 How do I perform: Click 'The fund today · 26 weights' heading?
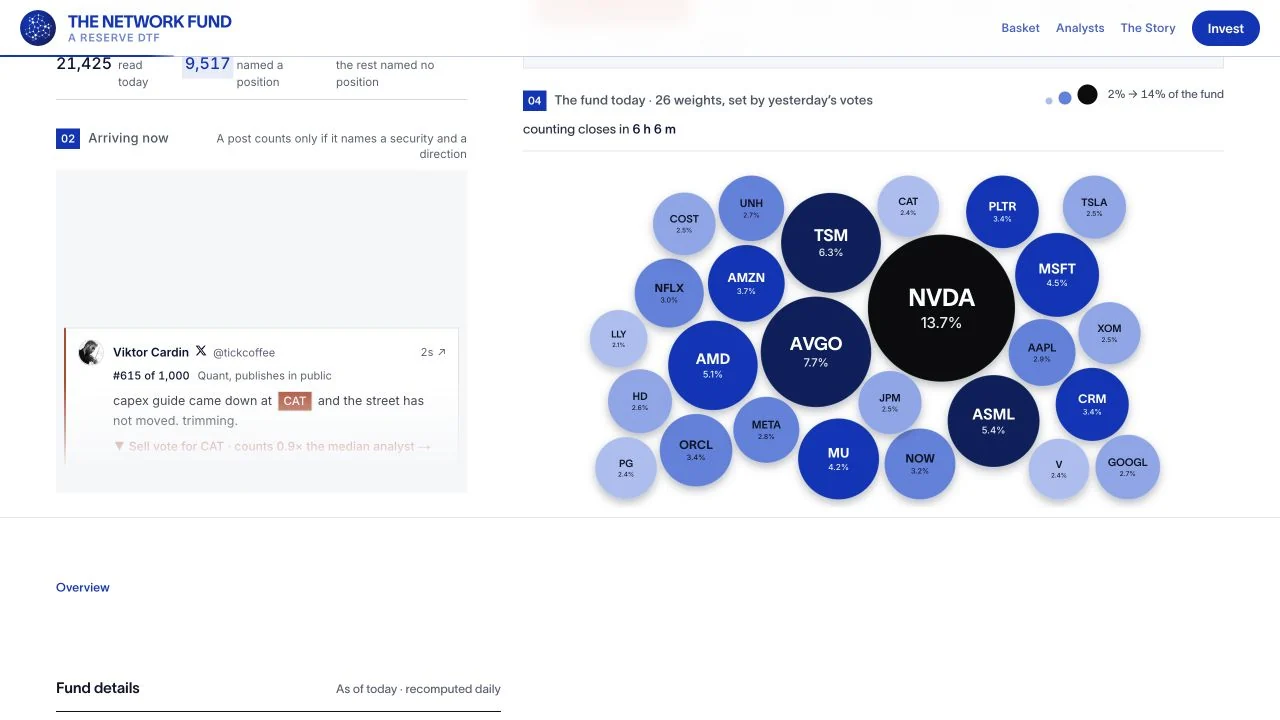tap(713, 100)
